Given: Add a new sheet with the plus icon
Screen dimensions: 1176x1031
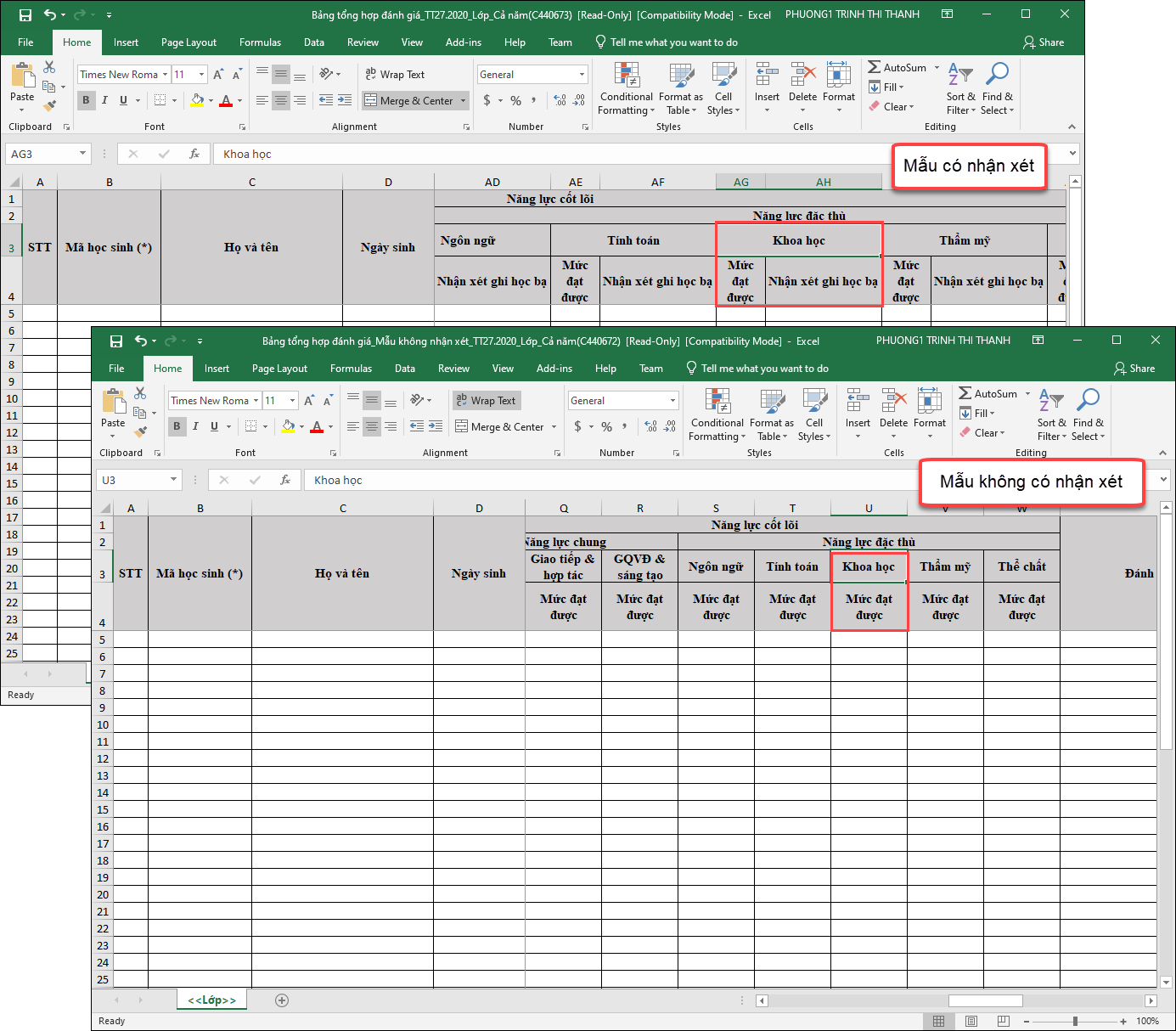Looking at the screenshot, I should (x=282, y=1000).
